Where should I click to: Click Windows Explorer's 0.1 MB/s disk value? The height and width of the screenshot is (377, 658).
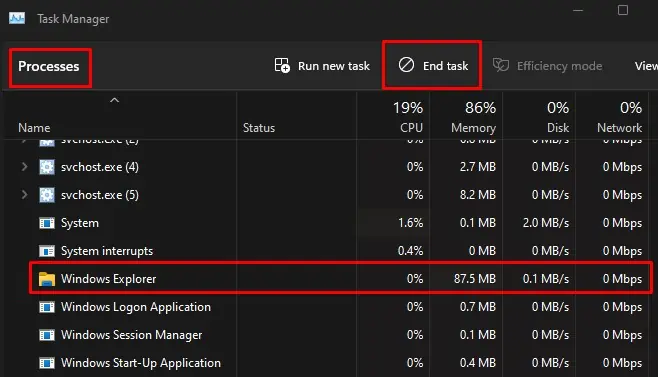[x=546, y=279]
